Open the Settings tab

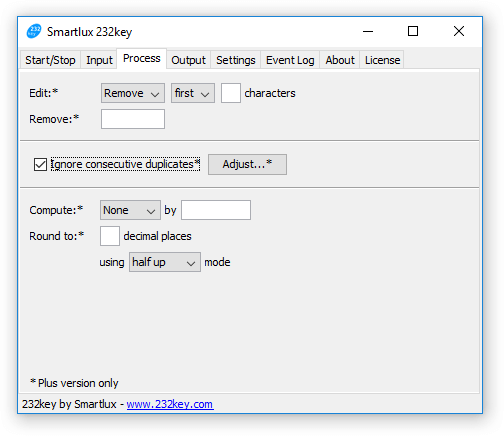(x=236, y=60)
